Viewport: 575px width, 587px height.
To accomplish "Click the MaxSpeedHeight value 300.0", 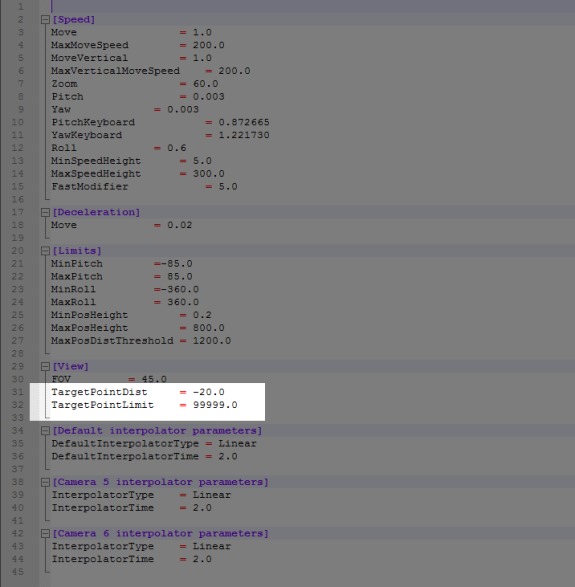I will click(209, 174).
